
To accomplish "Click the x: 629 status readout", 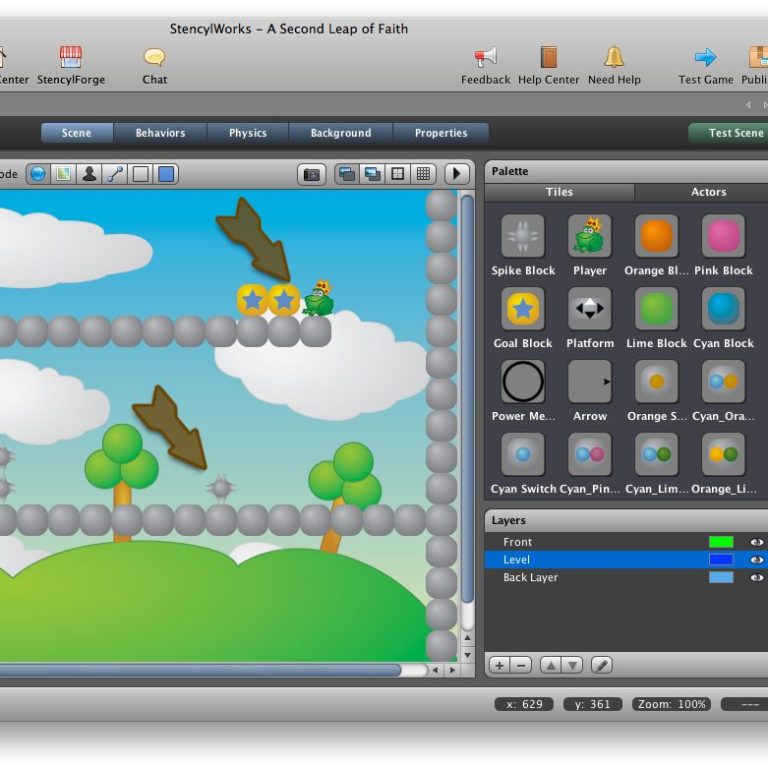I will 524,704.
